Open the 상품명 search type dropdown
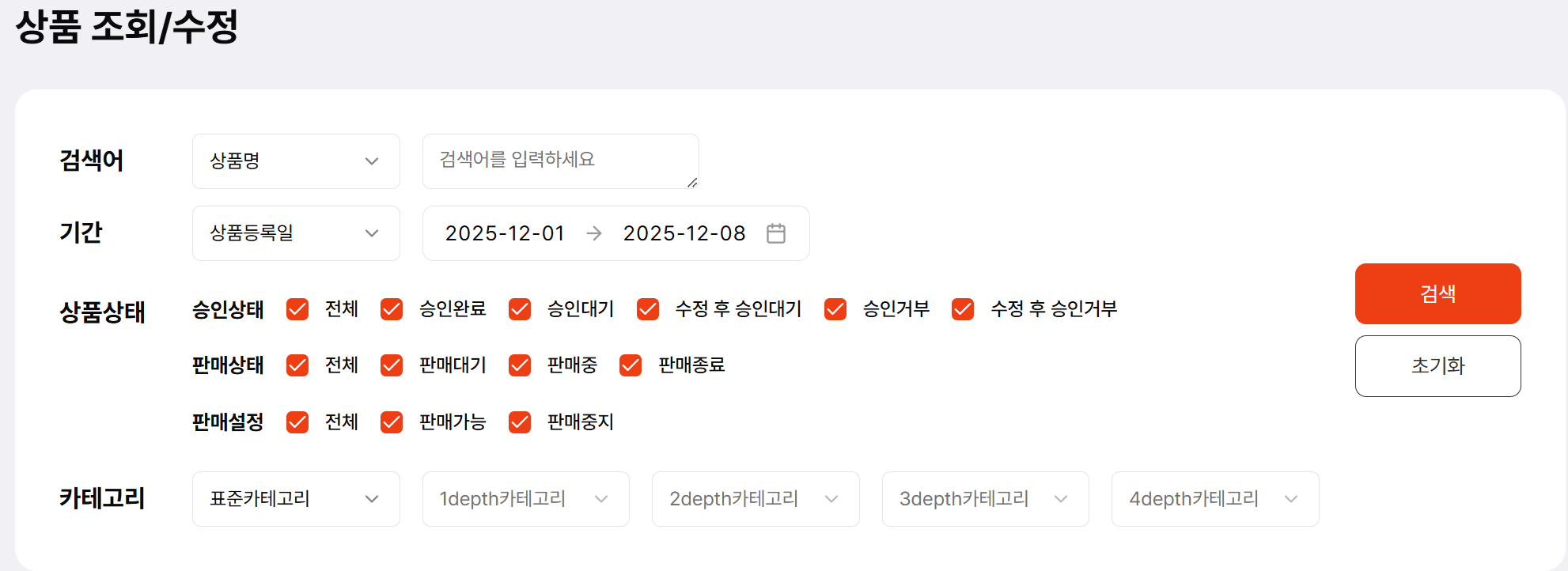 coord(296,161)
